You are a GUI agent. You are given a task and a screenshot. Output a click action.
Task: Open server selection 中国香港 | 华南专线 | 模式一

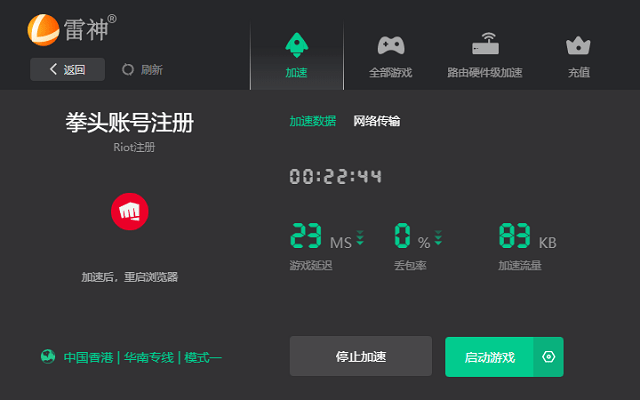tap(142, 357)
